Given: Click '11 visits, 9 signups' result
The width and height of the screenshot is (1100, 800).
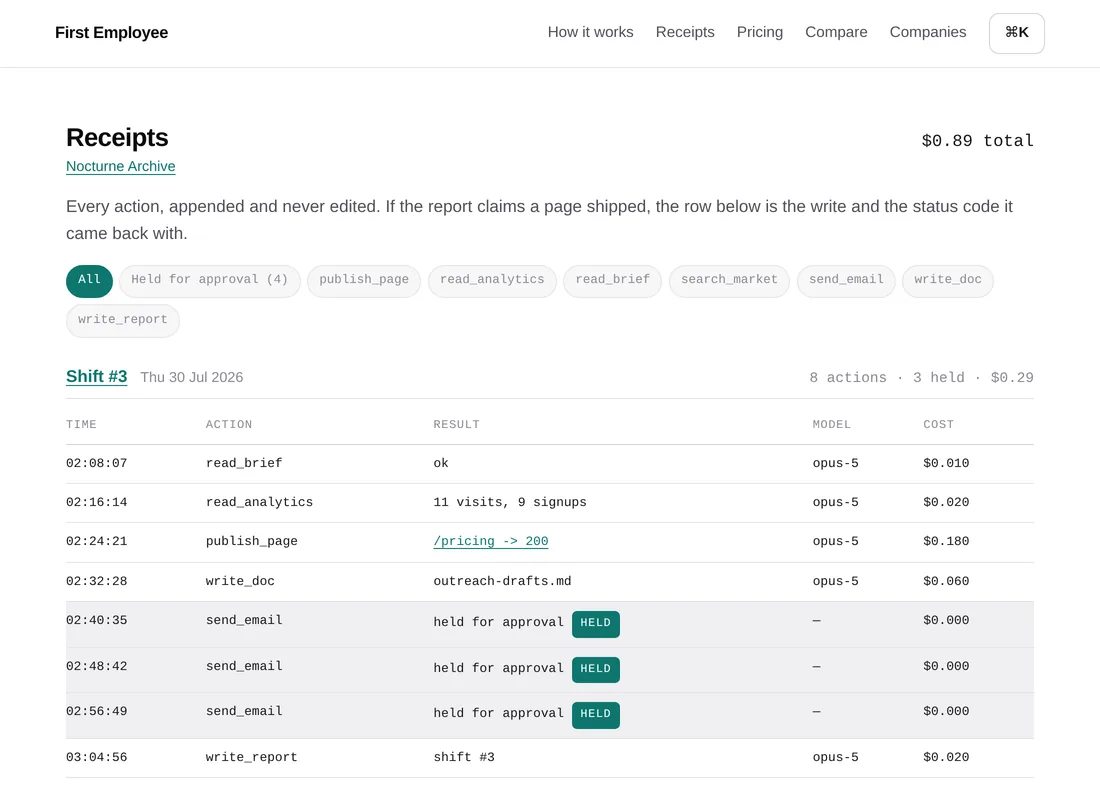Looking at the screenshot, I should tap(510, 502).
